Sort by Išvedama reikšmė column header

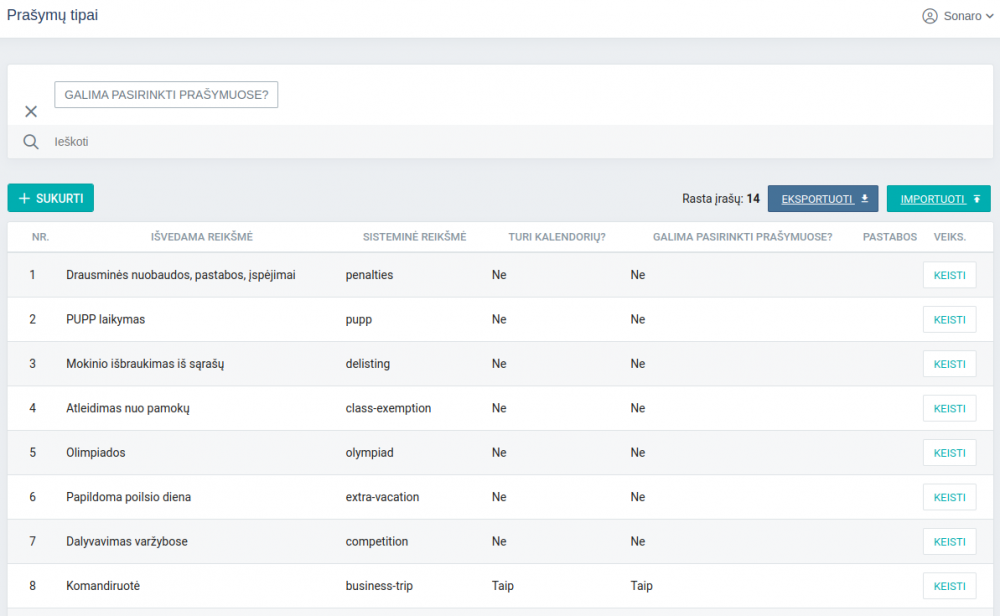202,237
